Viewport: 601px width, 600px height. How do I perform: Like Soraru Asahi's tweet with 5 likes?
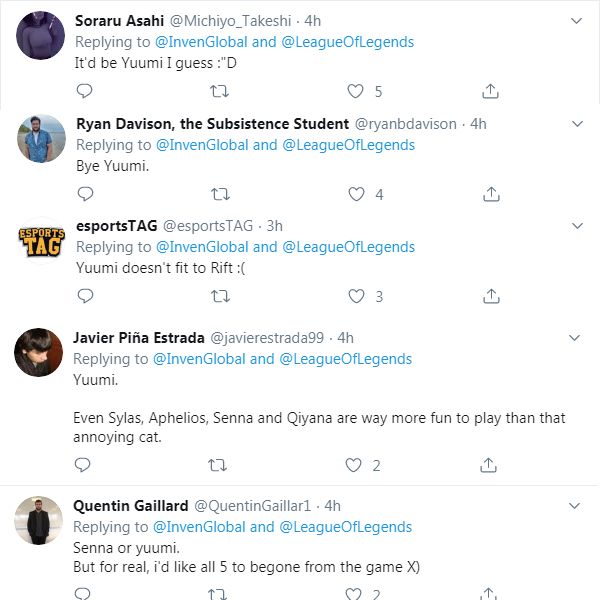click(x=355, y=91)
